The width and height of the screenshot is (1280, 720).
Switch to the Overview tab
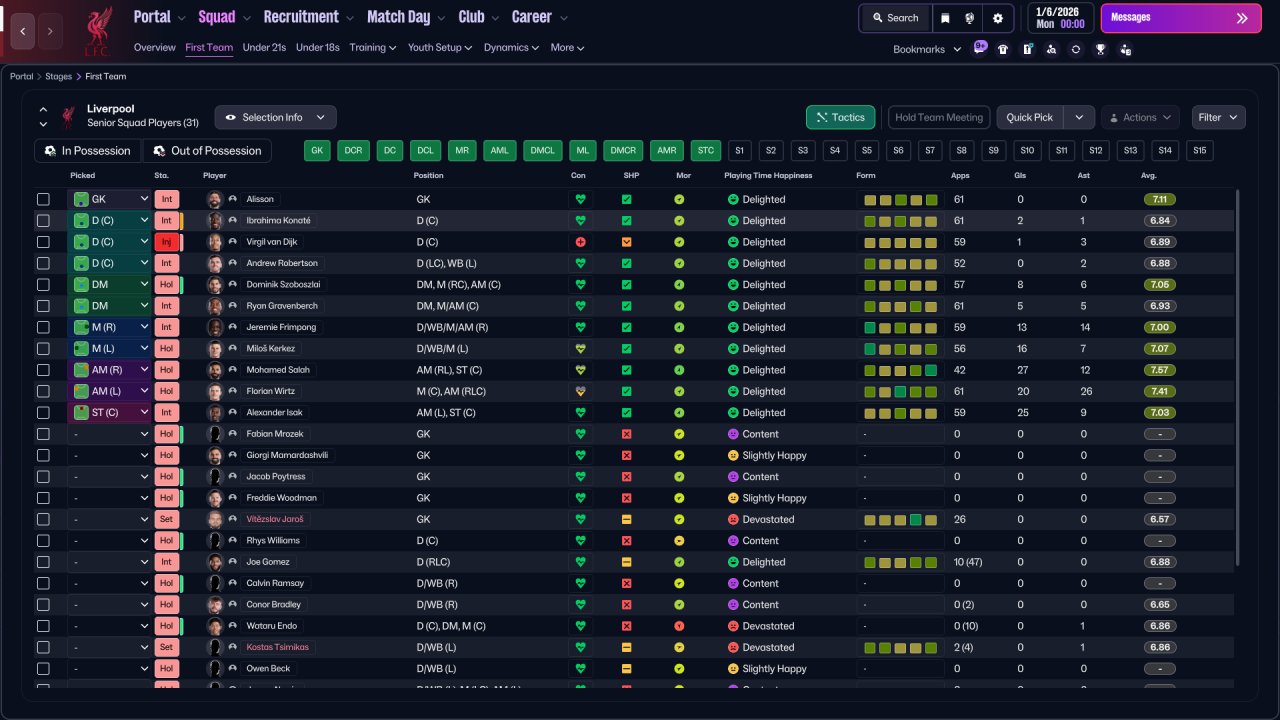[154, 47]
